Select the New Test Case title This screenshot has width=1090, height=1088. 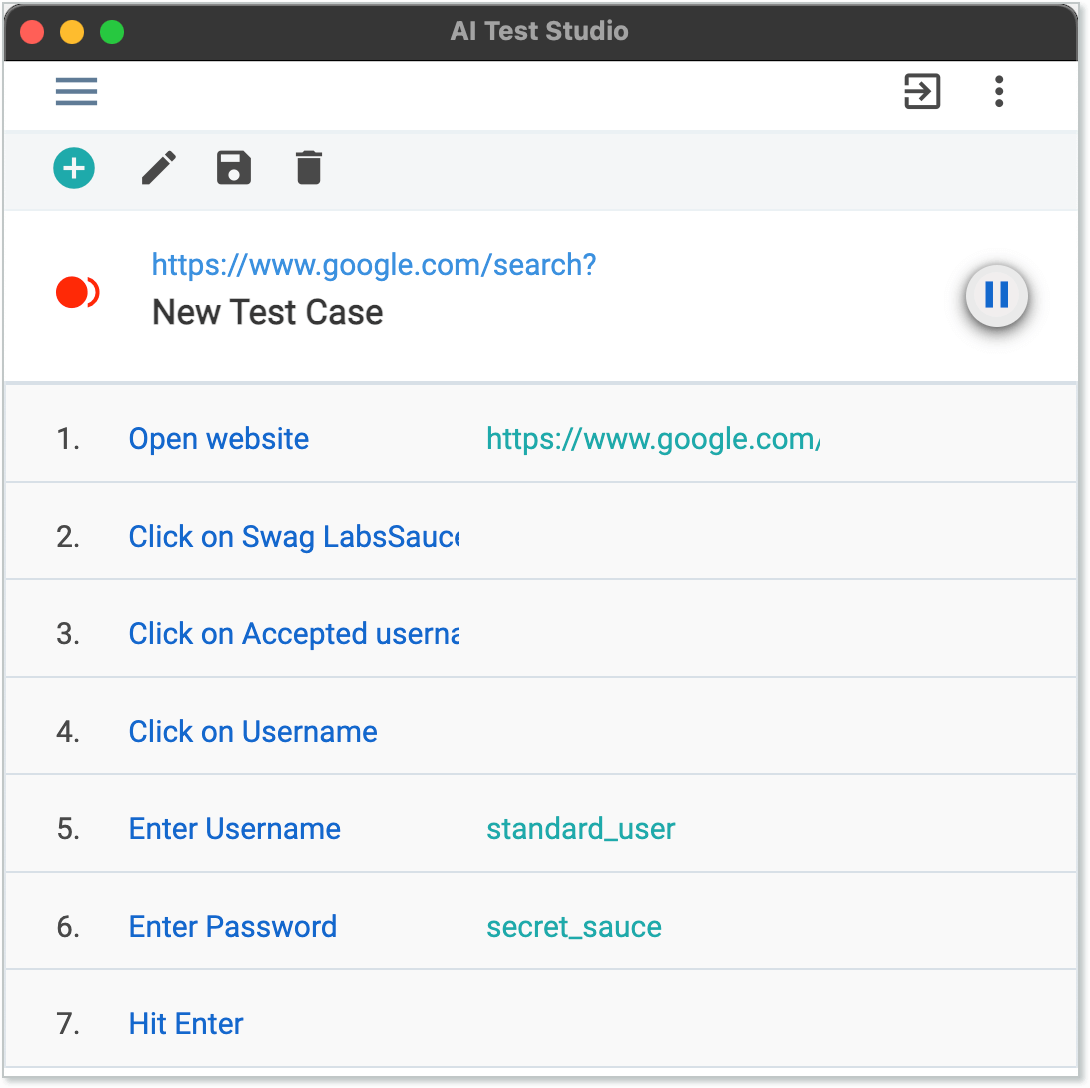(x=266, y=311)
